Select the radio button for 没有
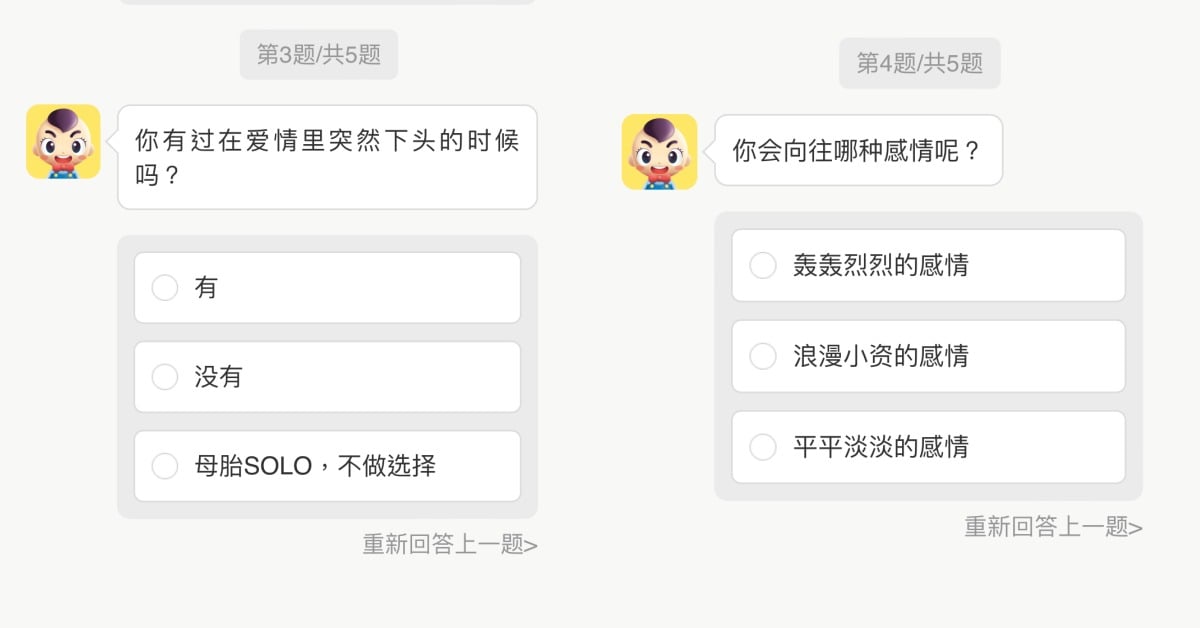Image resolution: width=1200 pixels, height=628 pixels. click(x=164, y=377)
